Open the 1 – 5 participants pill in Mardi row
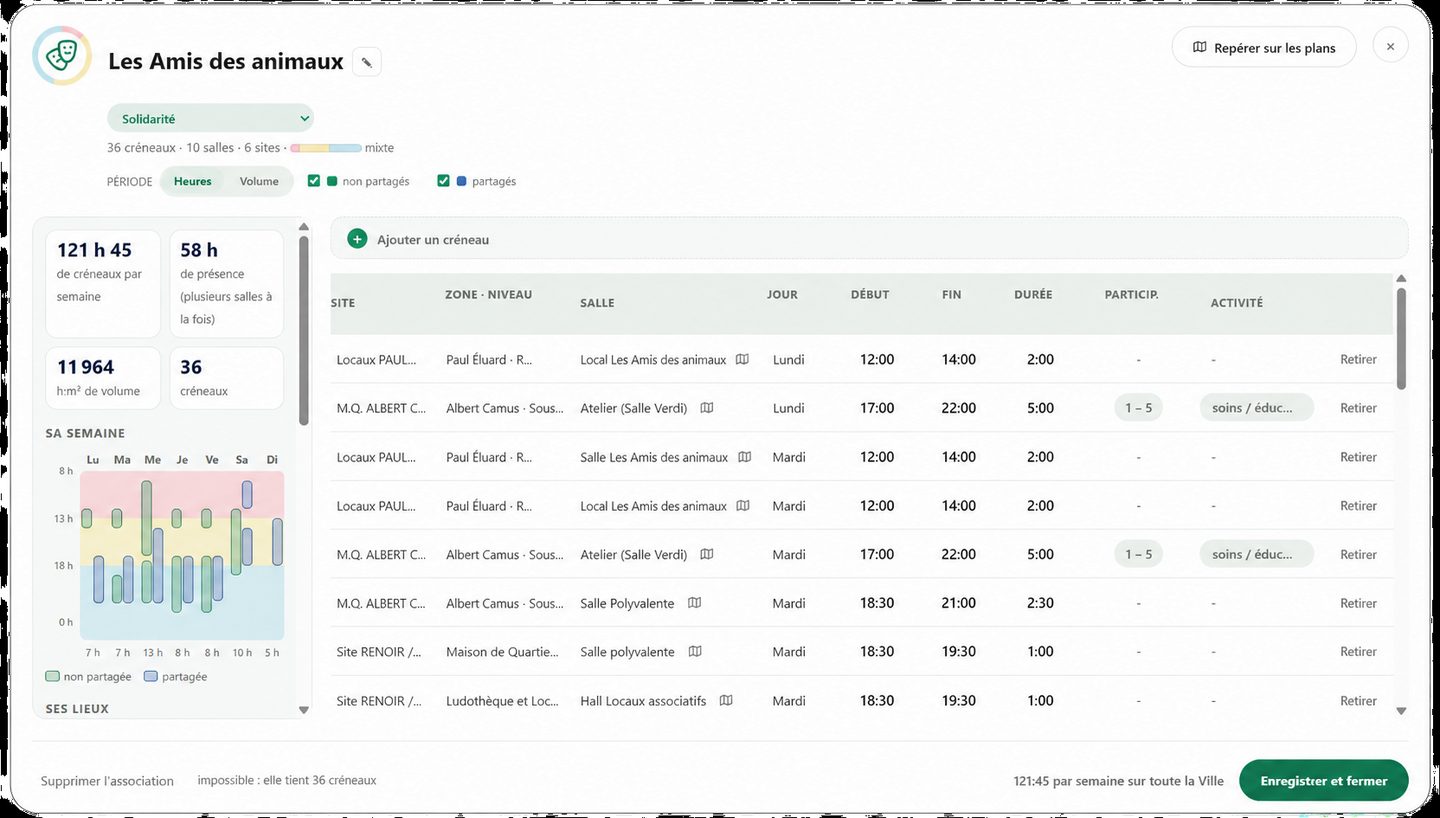Viewport: 1440px width, 818px height. pyautogui.click(x=1138, y=554)
